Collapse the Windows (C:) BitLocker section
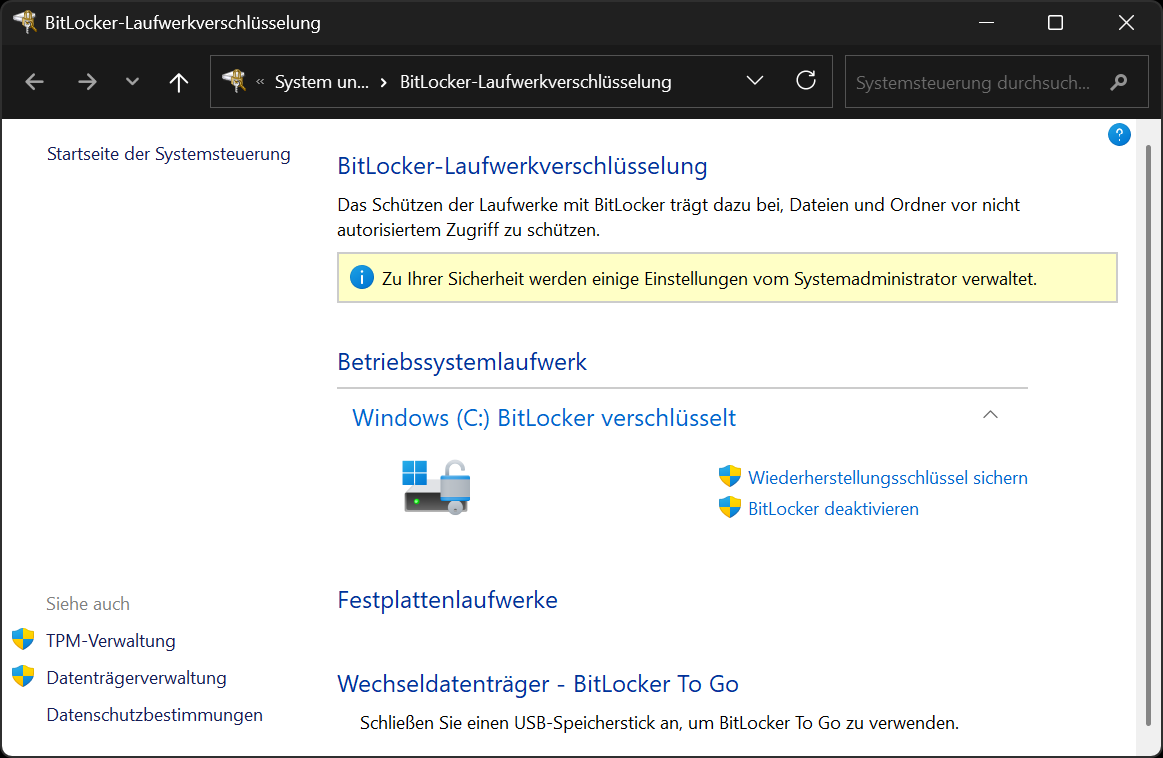1163x758 pixels. pyautogui.click(x=989, y=414)
